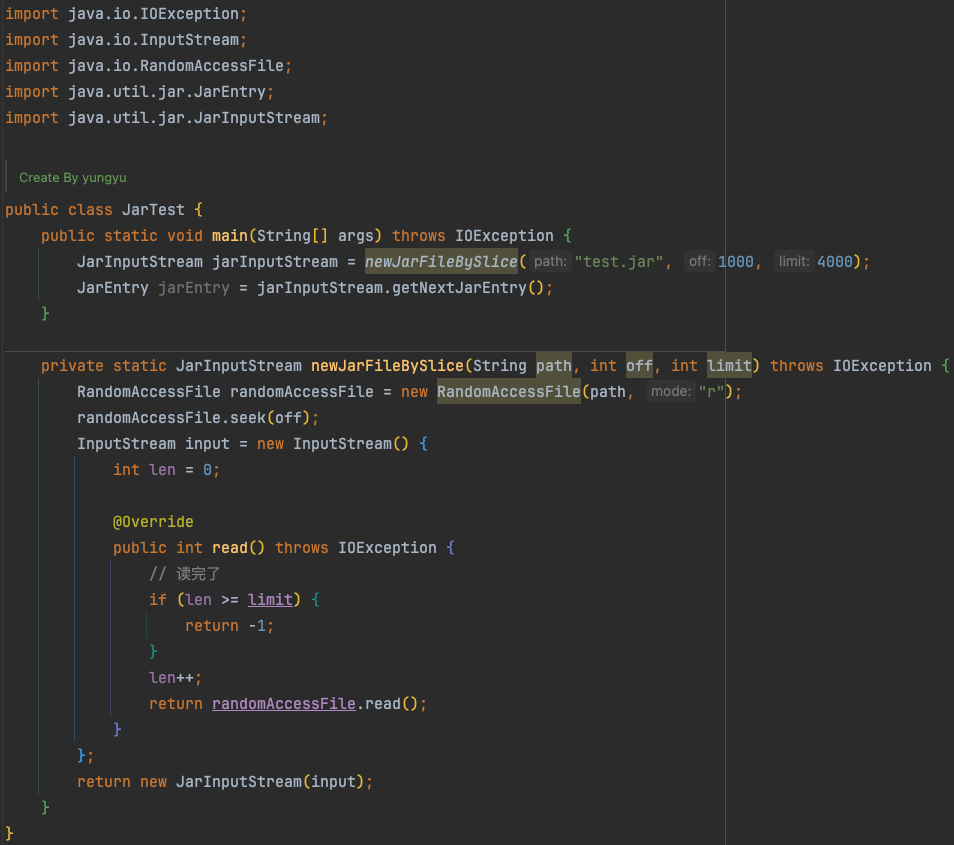Click the 'return new JarInputStream(input);' statement
The height and width of the screenshot is (845, 954).
[x=225, y=782]
